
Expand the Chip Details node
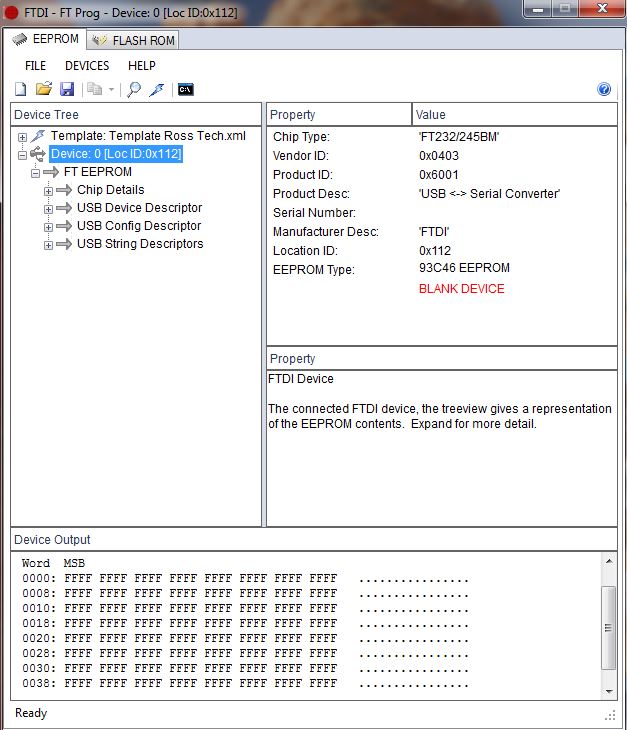point(48,191)
